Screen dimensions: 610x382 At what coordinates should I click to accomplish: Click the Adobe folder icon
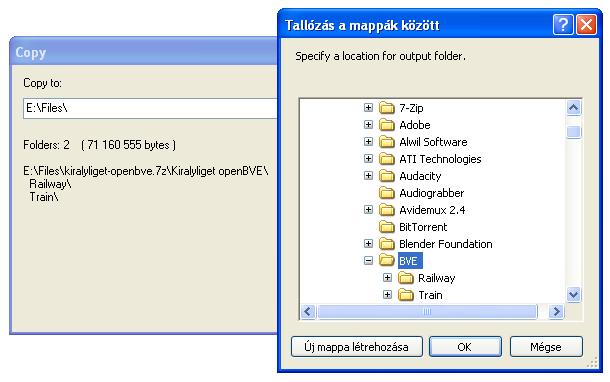387,125
